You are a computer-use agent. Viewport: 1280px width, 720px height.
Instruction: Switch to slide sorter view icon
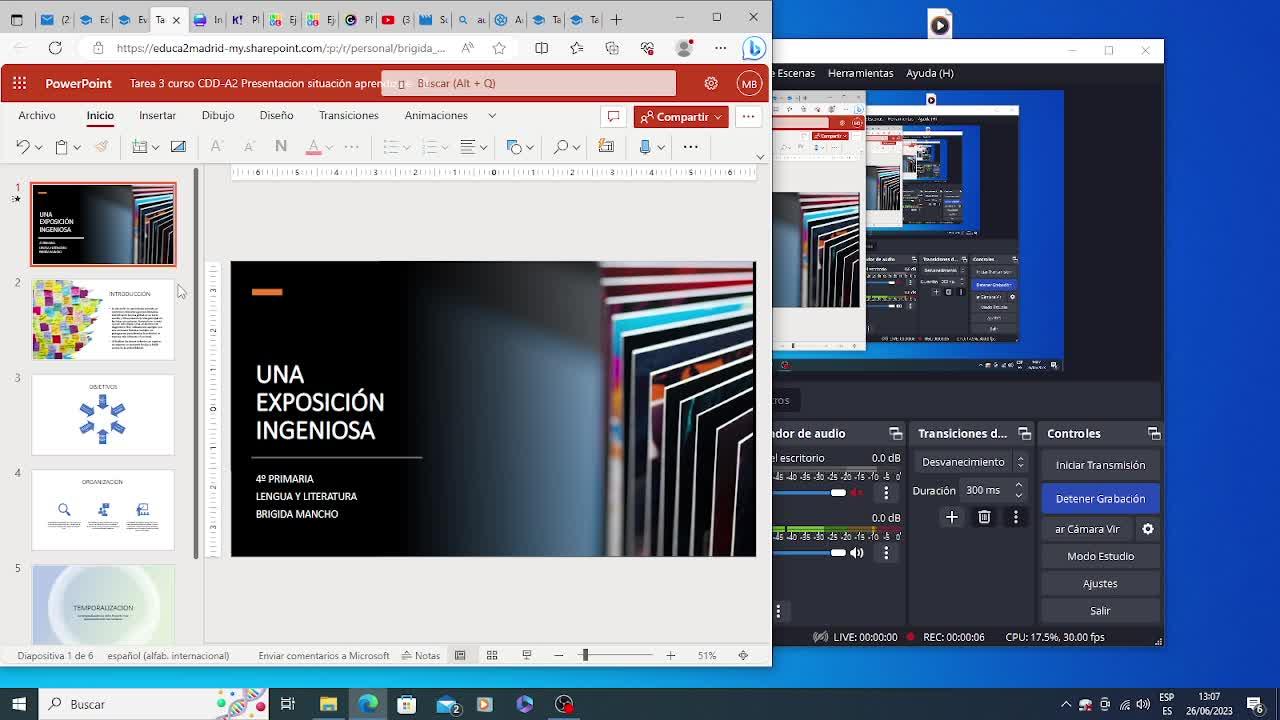[x=492, y=656]
